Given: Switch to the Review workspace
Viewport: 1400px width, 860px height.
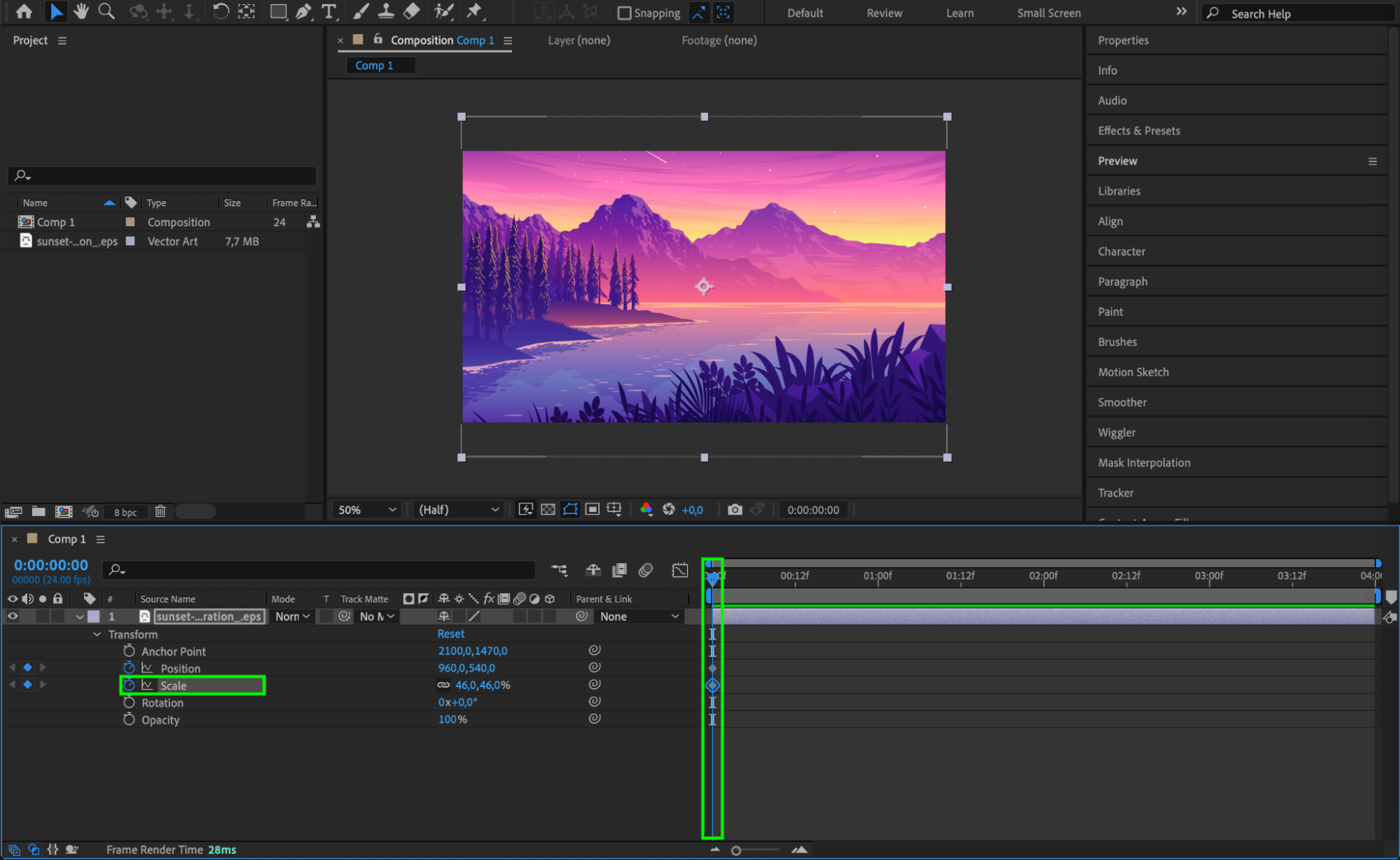Looking at the screenshot, I should (x=884, y=13).
